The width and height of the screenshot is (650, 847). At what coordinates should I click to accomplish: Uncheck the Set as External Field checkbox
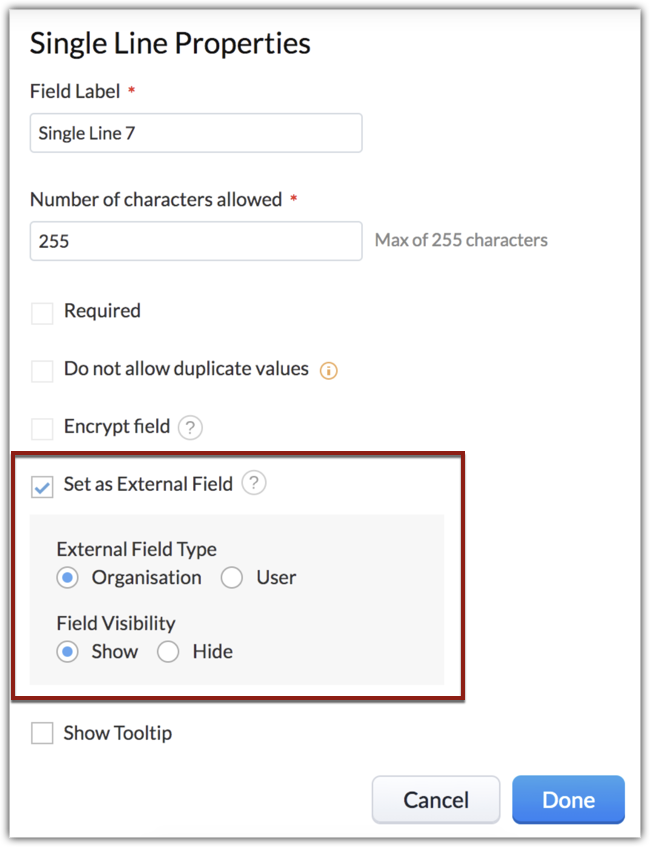[43, 487]
